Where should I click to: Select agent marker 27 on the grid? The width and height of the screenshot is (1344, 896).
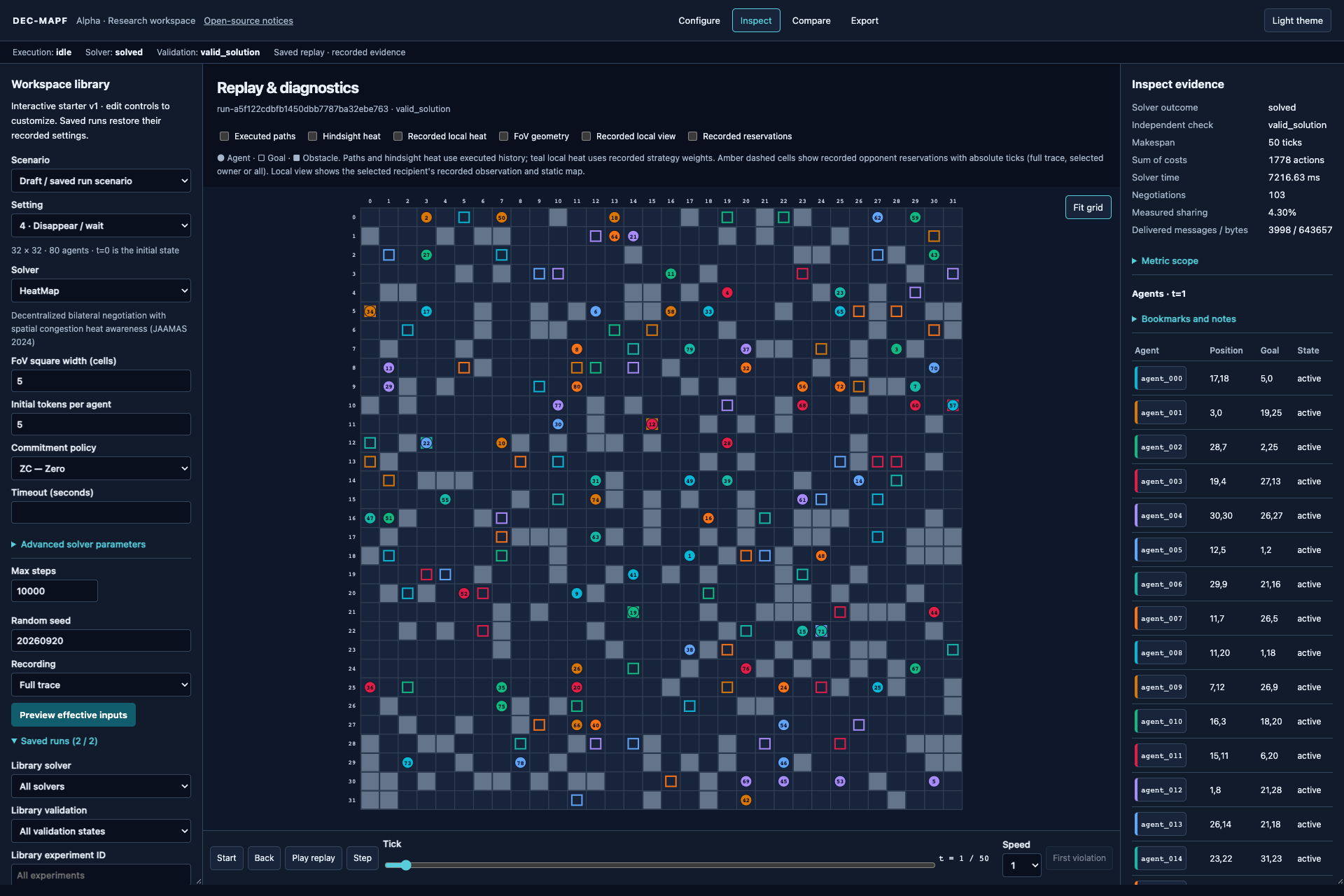tap(426, 255)
